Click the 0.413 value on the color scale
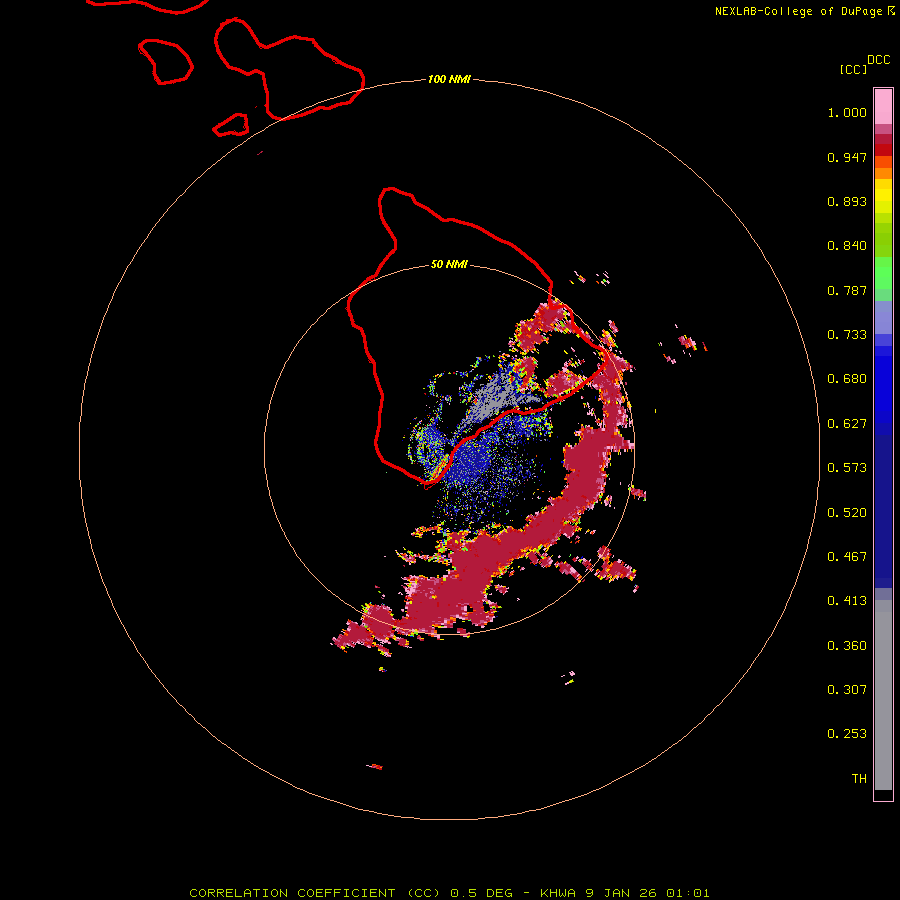Viewport: 900px width, 900px height. point(847,601)
